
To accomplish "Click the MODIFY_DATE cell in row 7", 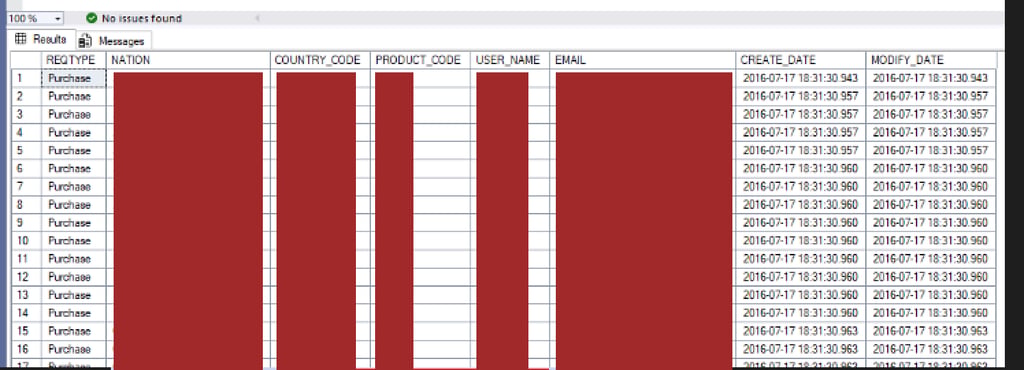I will (x=931, y=187).
